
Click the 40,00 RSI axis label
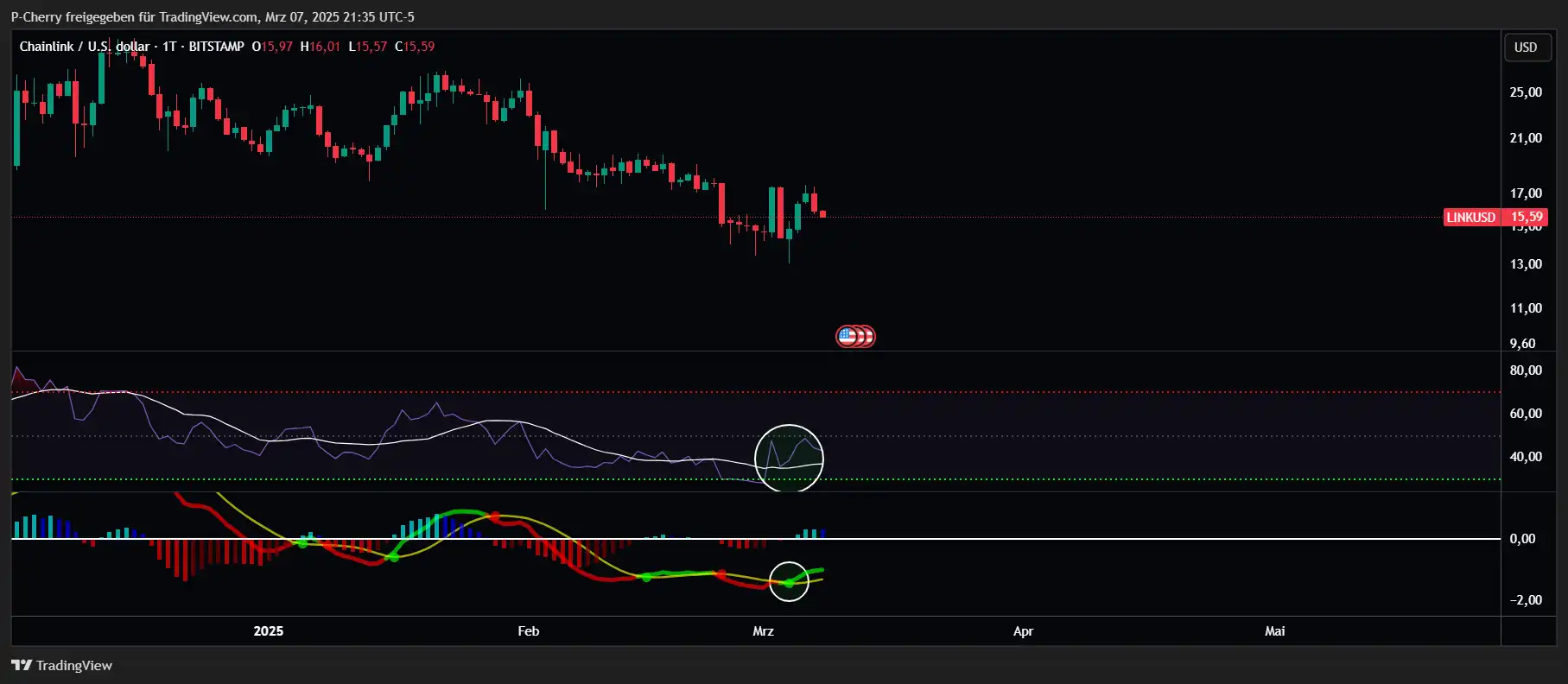[1526, 457]
